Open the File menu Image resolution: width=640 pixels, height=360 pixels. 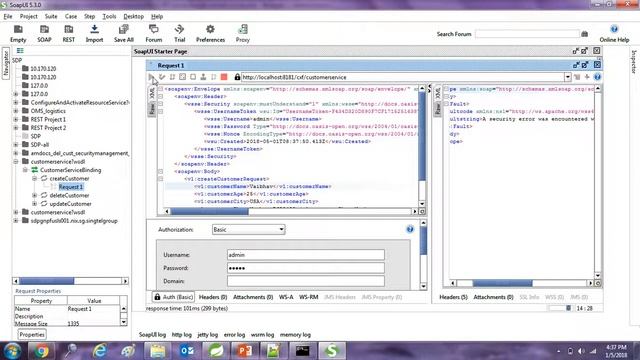(x=8, y=16)
